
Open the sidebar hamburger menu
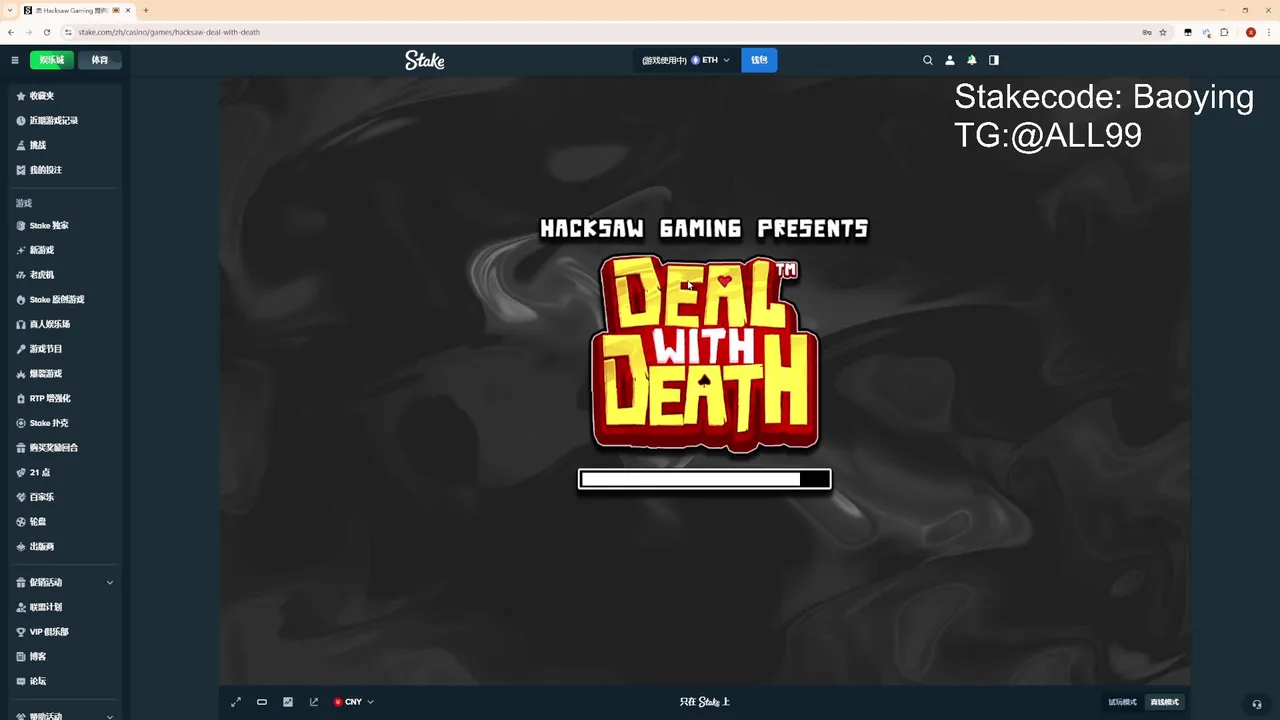pyautogui.click(x=15, y=60)
